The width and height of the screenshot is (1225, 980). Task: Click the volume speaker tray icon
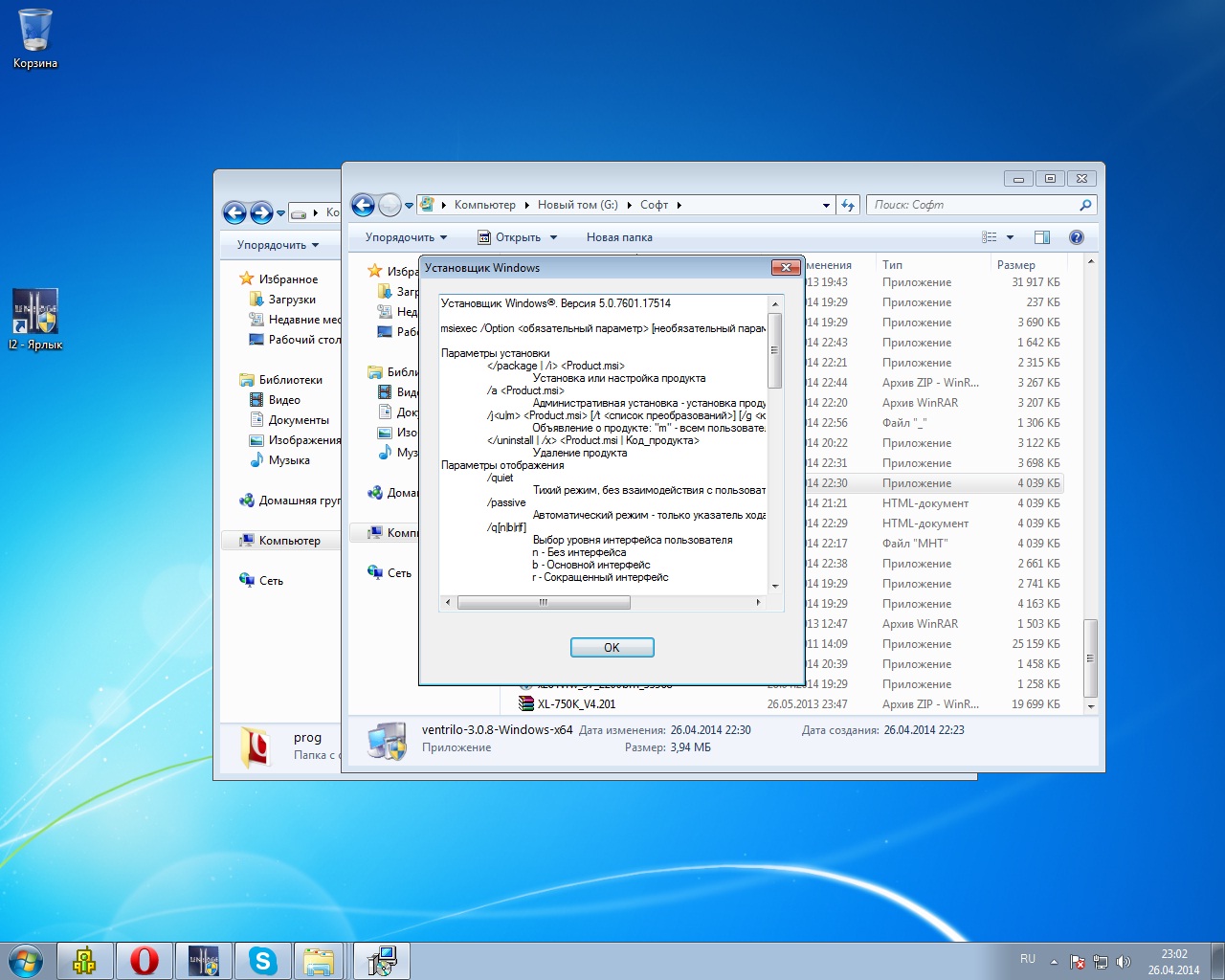point(1124,962)
